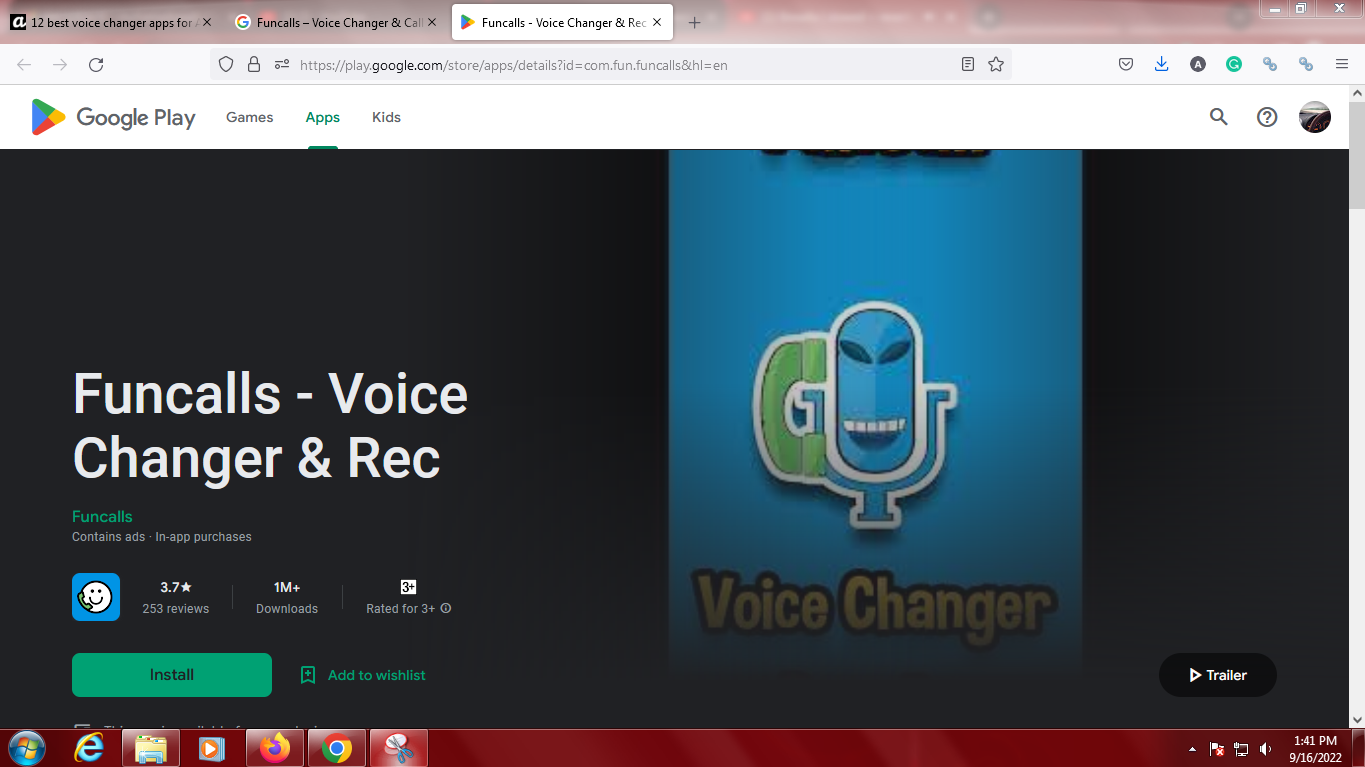This screenshot has width=1365, height=767.
Task: Click the second blue chain-link extension icon
Action: pos(1306,64)
